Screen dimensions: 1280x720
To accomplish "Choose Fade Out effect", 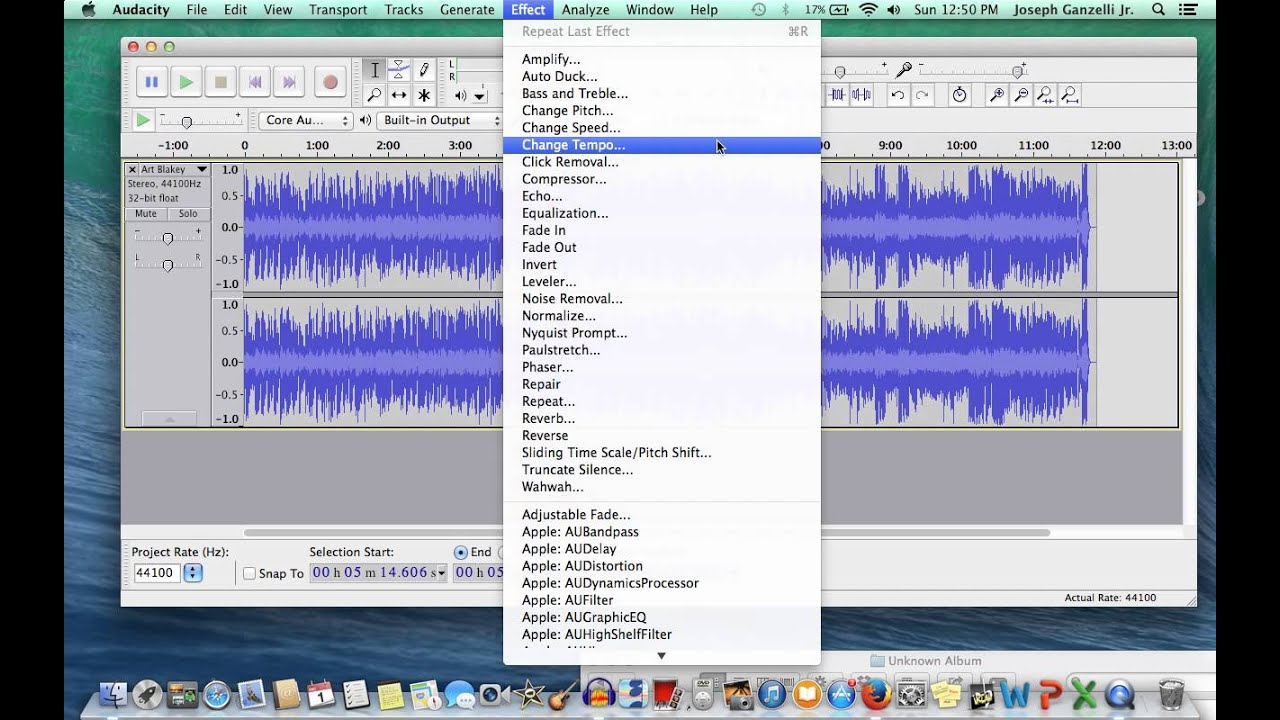I will (x=661, y=247).
